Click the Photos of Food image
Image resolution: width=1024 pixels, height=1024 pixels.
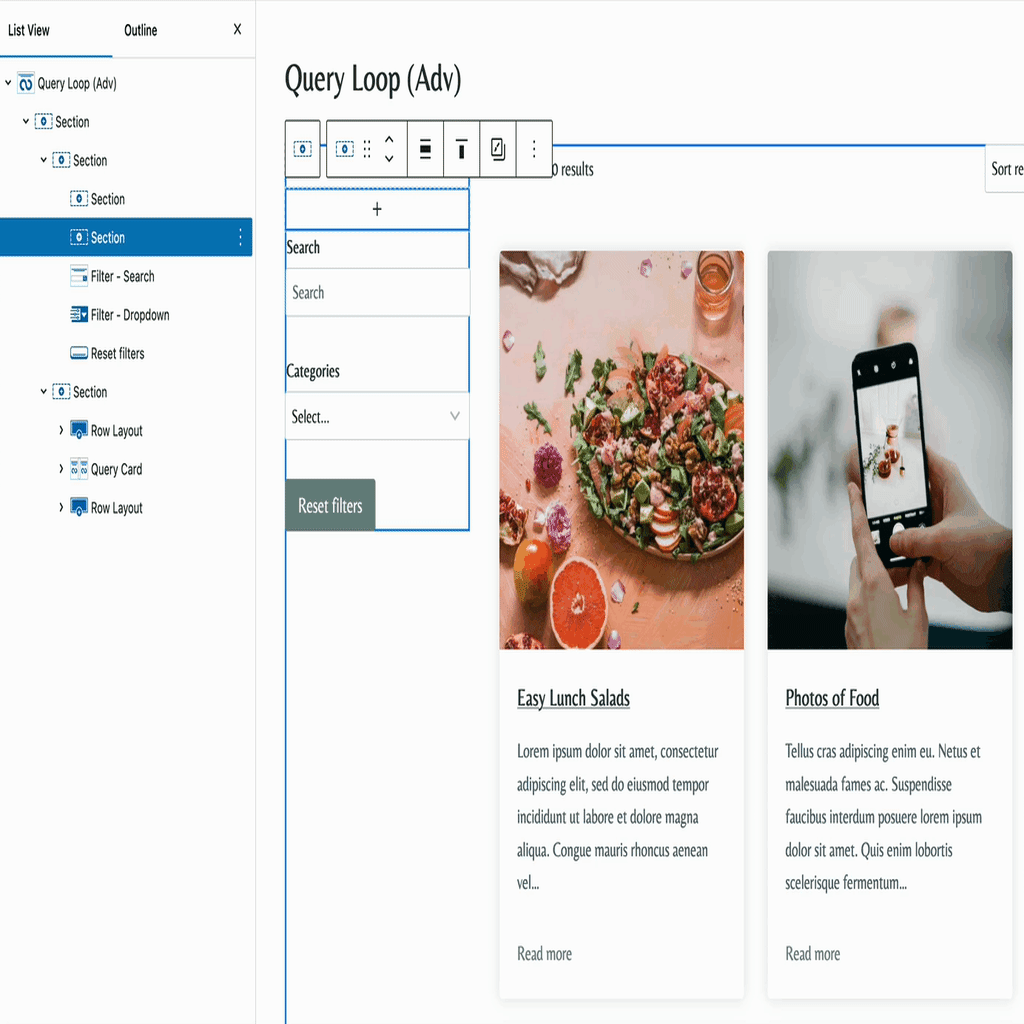coord(889,450)
